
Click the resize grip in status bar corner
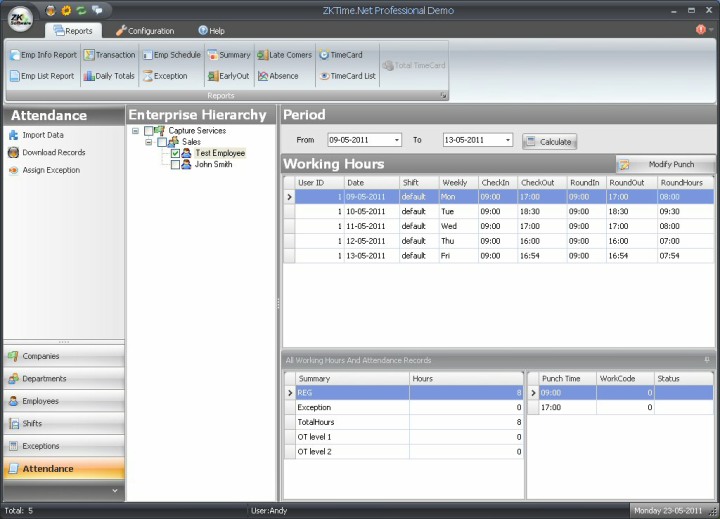coord(713,511)
